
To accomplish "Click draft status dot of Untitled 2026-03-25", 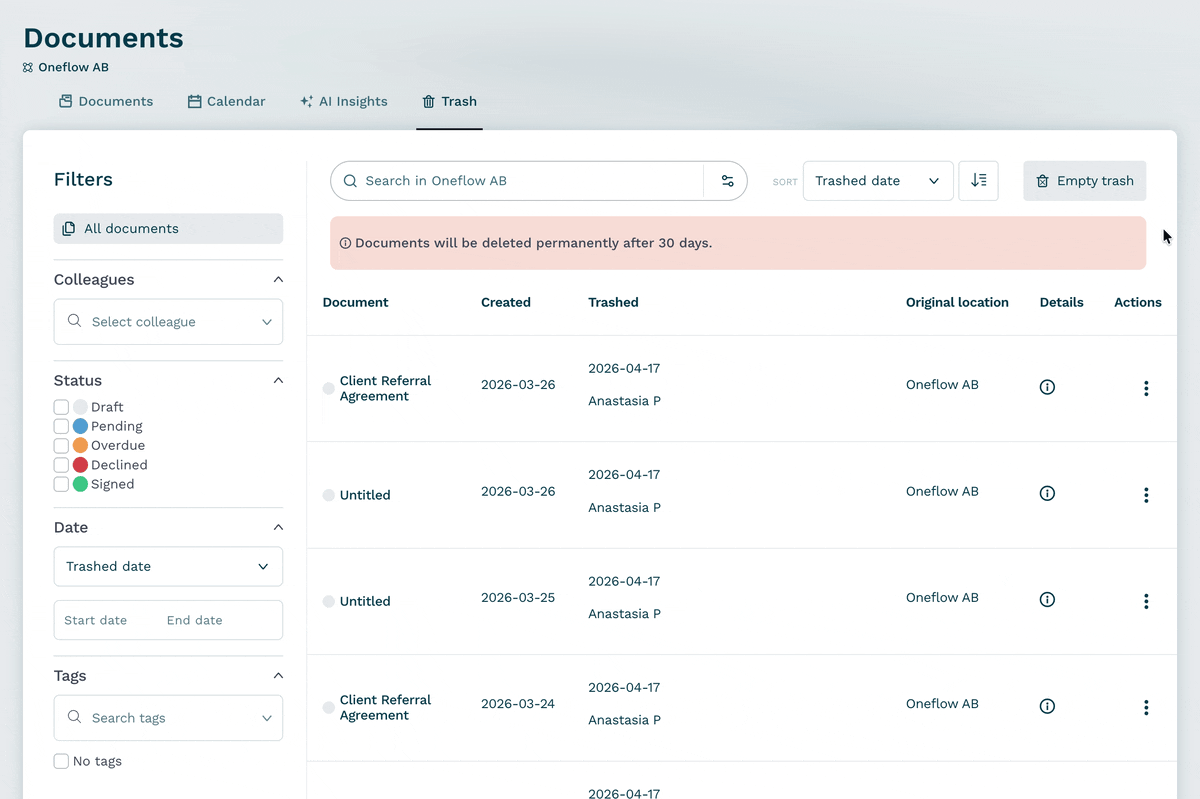I will pos(328,601).
